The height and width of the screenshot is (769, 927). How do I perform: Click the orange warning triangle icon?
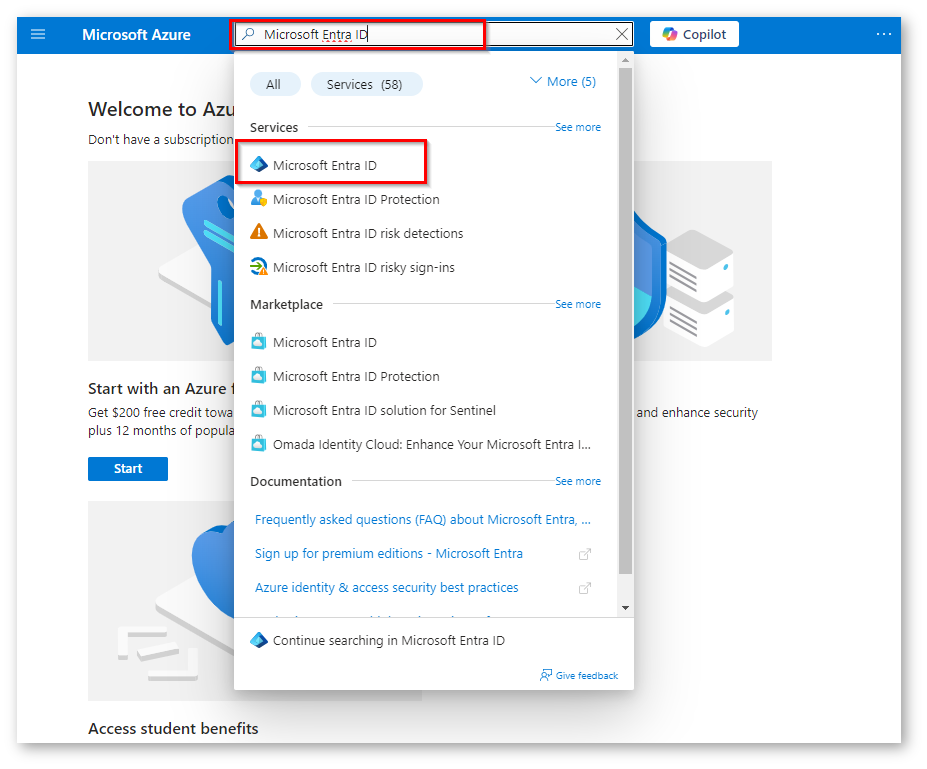[259, 232]
